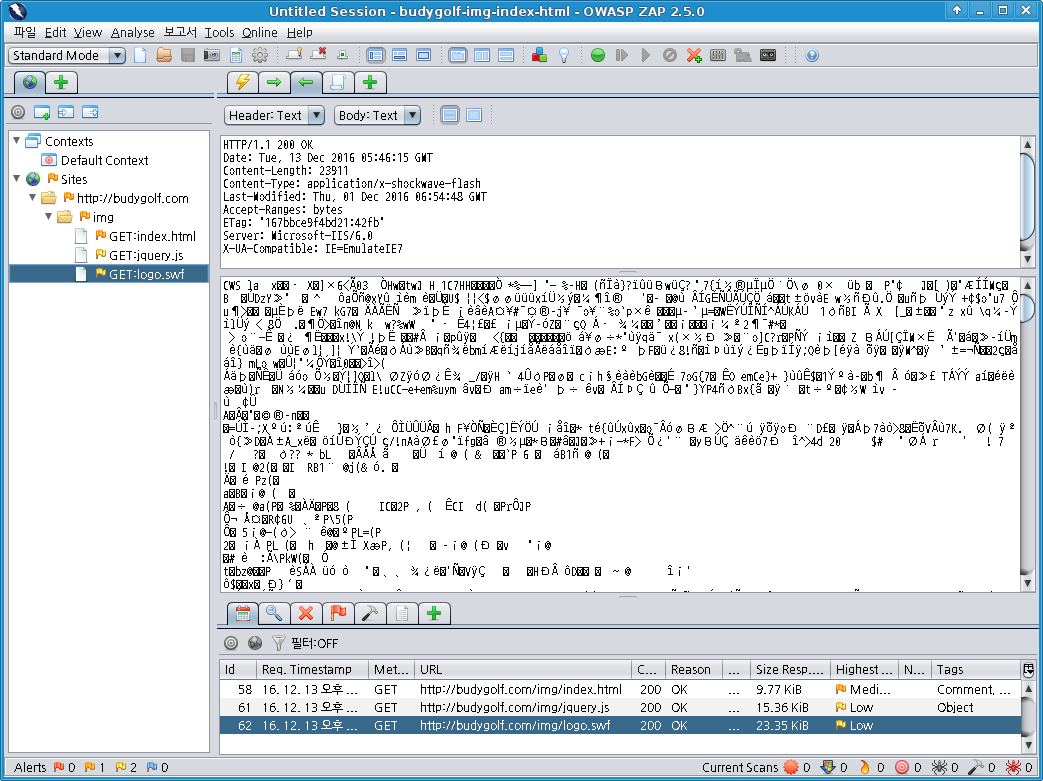This screenshot has width=1043, height=781.
Task: Toggle expand Information tabs layout button
Action: [399, 55]
